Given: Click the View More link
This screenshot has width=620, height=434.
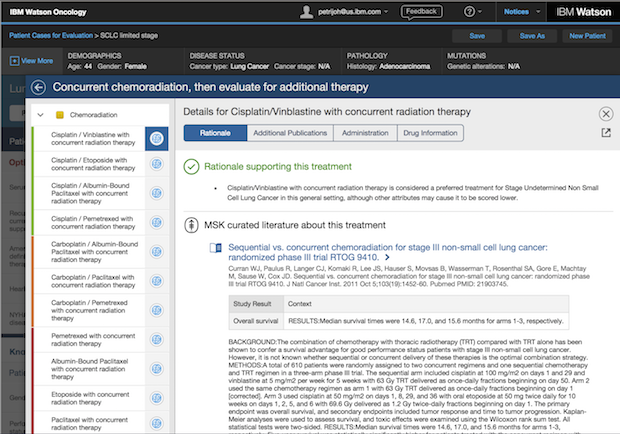Looking at the screenshot, I should (37, 61).
